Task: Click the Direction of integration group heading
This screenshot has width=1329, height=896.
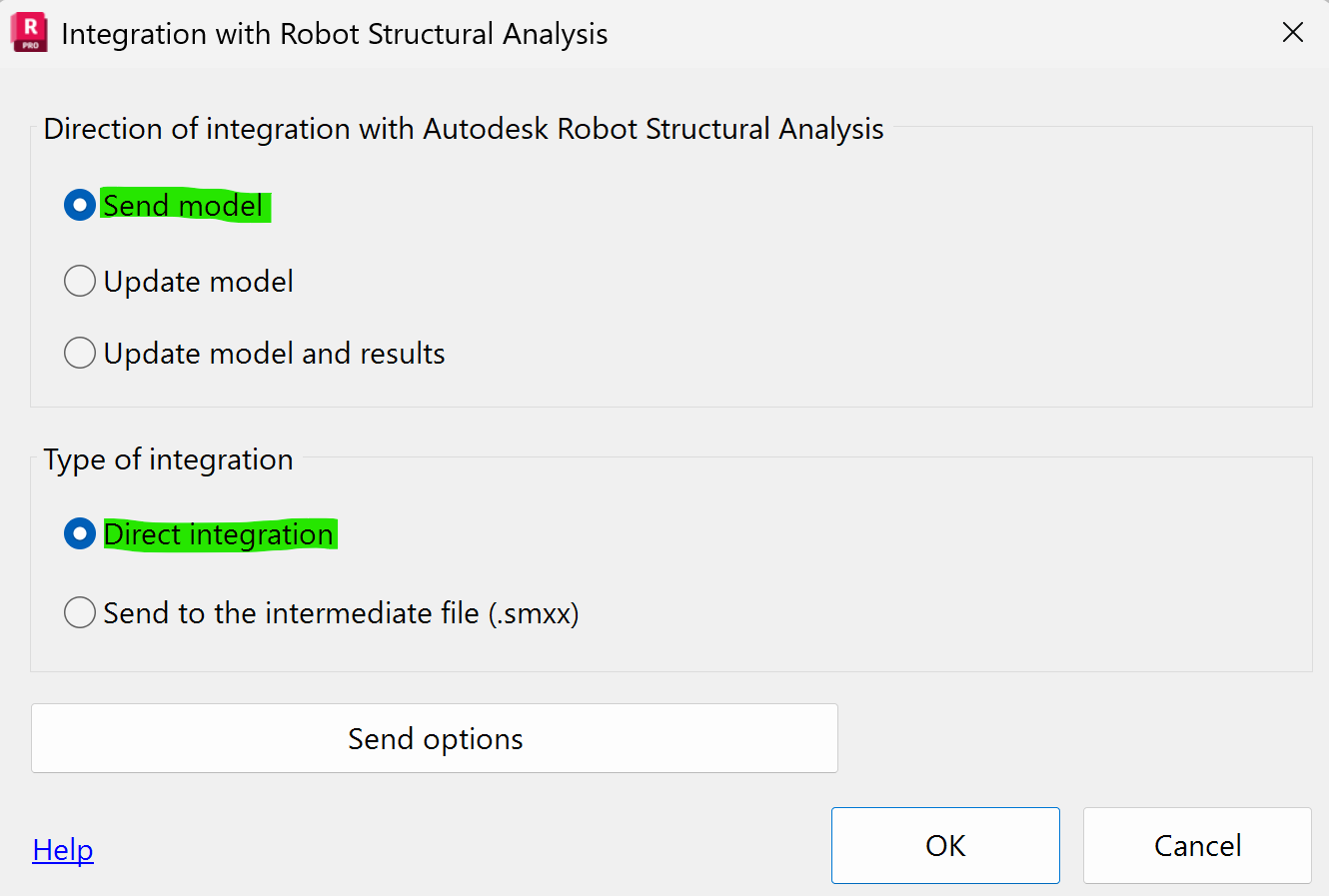Action: 464,128
